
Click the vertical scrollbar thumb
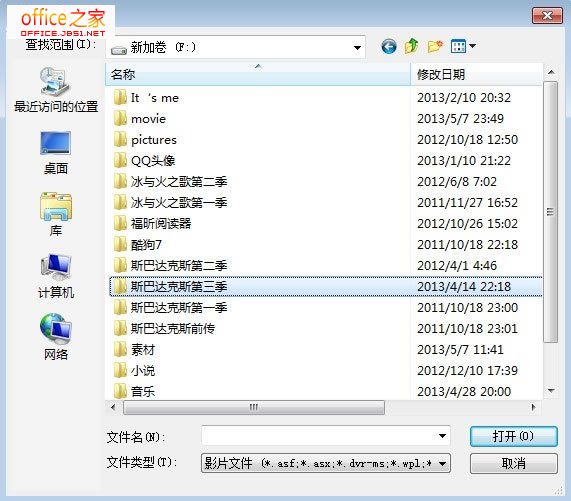(551, 212)
